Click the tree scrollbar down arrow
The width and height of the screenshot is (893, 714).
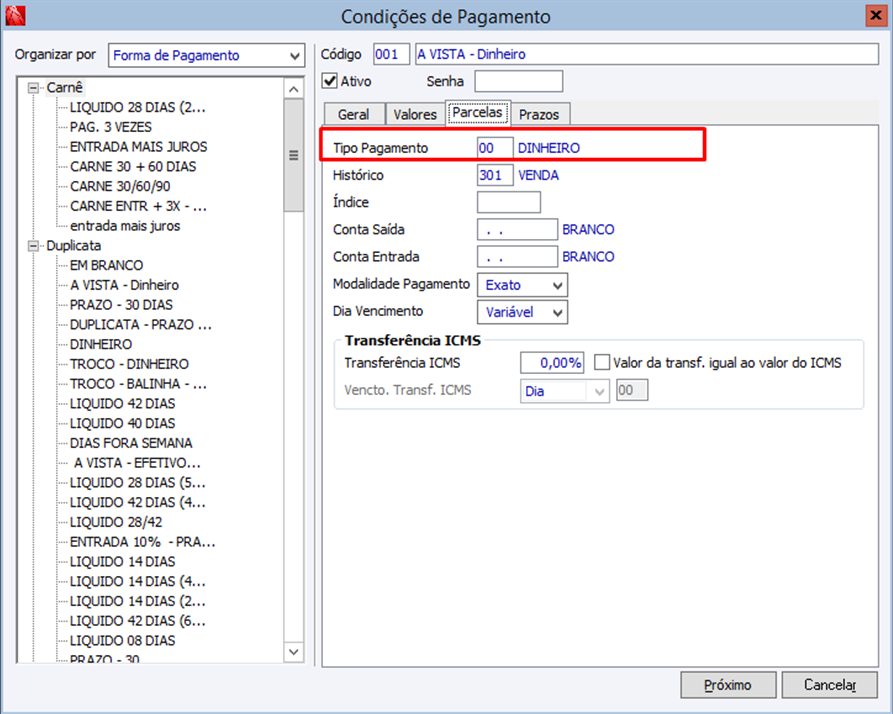[x=293, y=652]
